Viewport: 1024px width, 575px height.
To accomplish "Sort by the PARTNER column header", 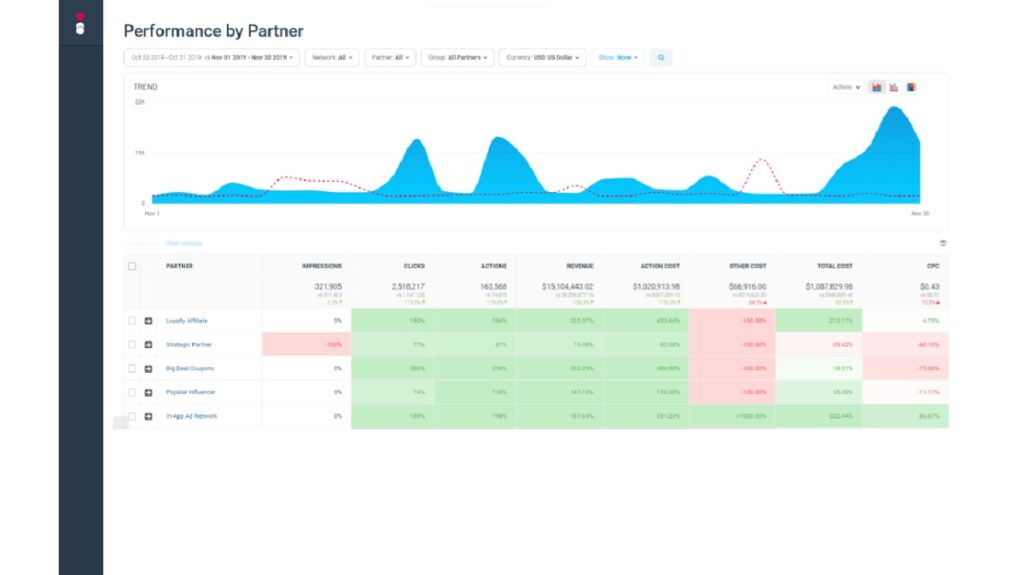I will (180, 266).
